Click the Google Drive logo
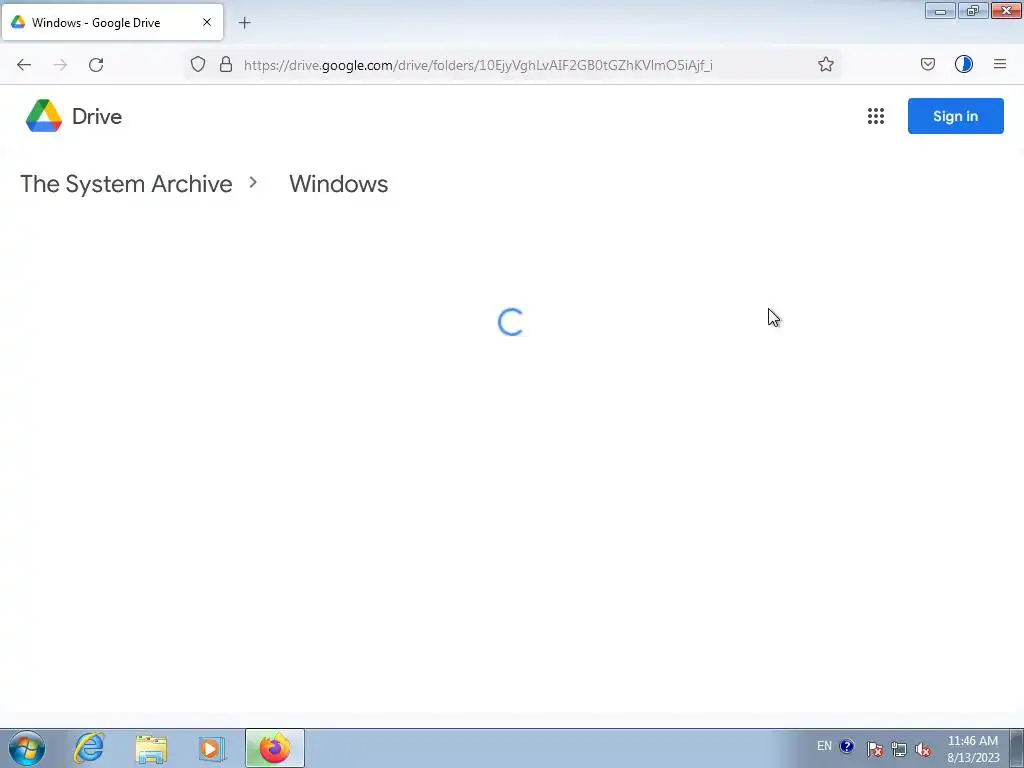 point(44,116)
